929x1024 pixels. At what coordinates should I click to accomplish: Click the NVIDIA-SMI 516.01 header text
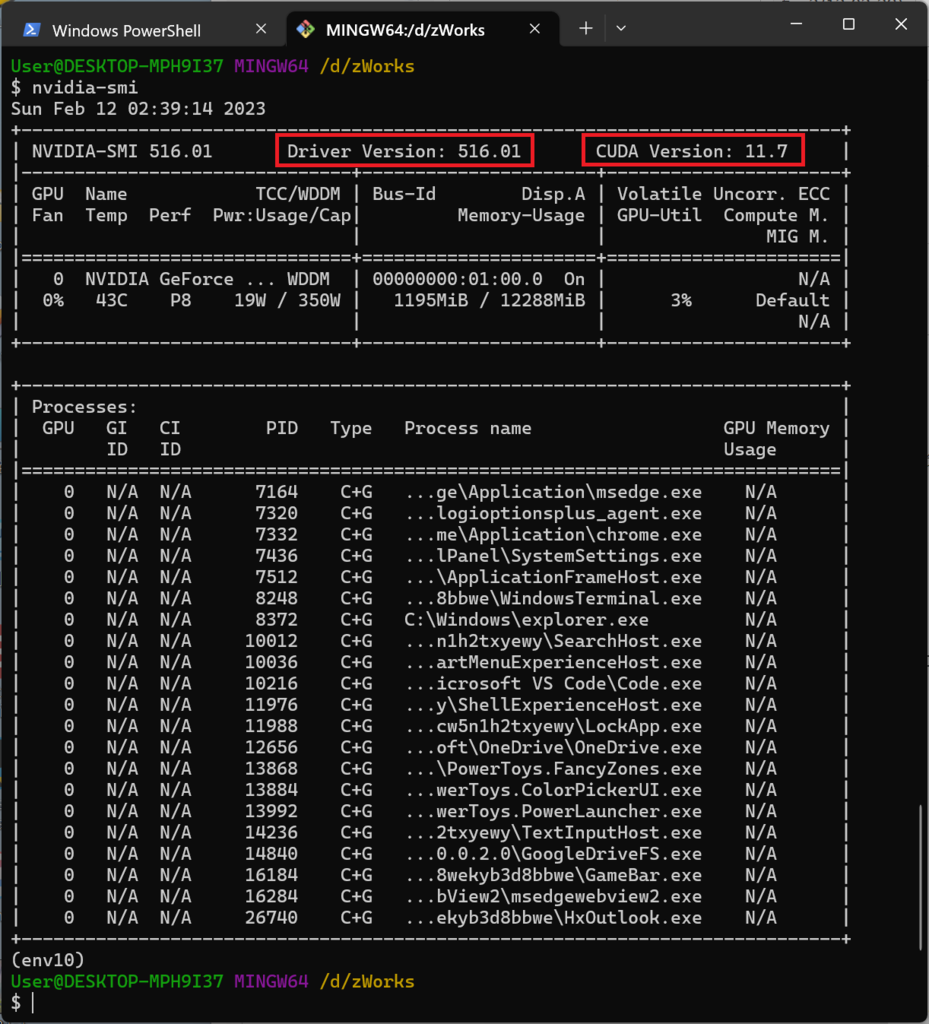coord(122,152)
